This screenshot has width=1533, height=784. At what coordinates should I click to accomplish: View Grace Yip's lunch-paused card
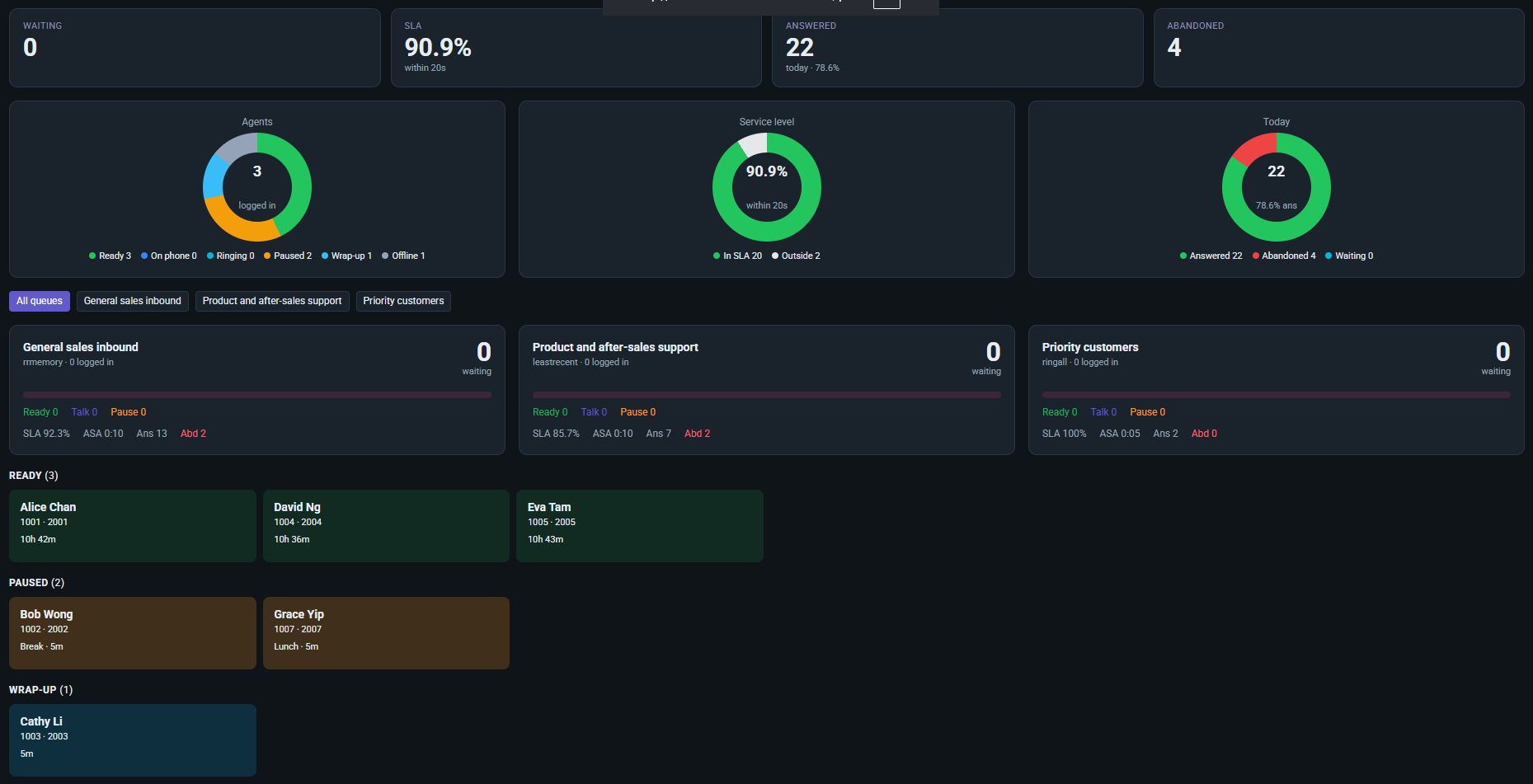pos(386,633)
